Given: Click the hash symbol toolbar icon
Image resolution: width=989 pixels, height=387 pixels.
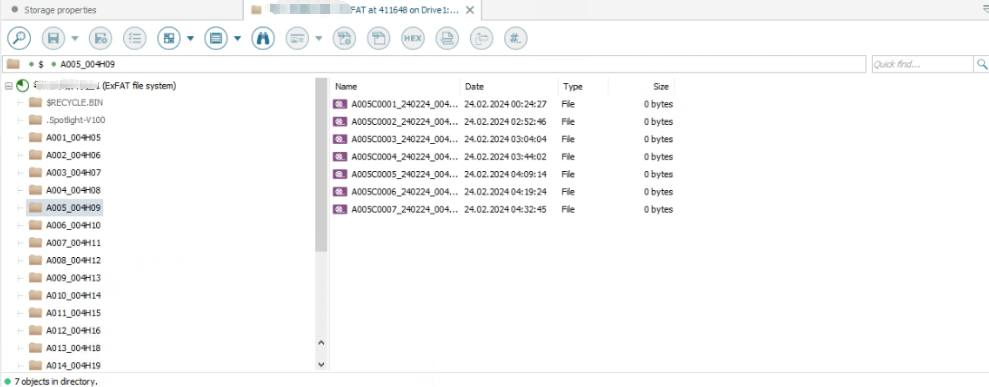Looking at the screenshot, I should [515, 38].
